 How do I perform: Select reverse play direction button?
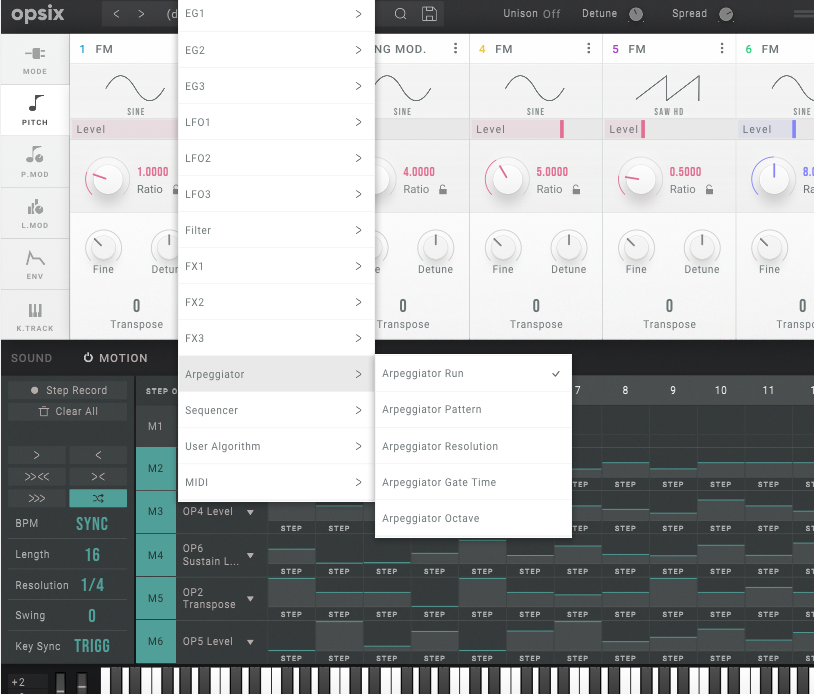pos(98,455)
